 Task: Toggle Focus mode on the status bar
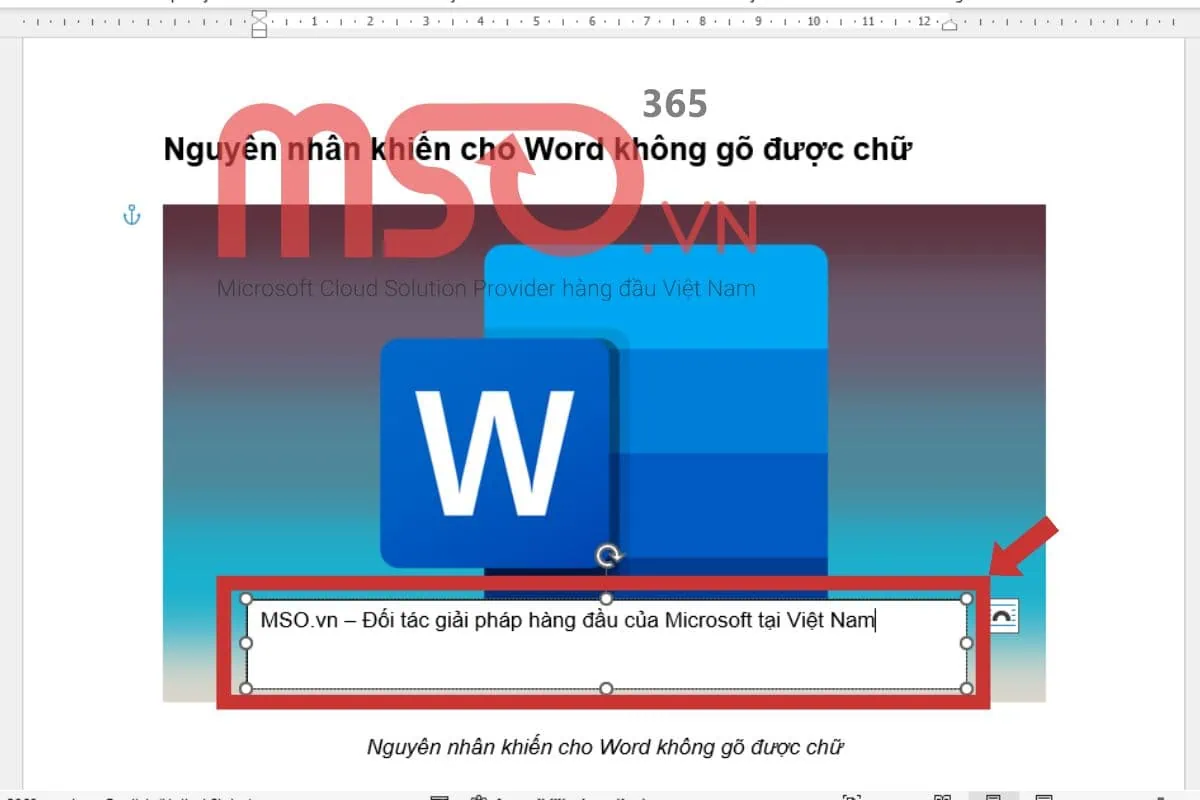(x=852, y=797)
